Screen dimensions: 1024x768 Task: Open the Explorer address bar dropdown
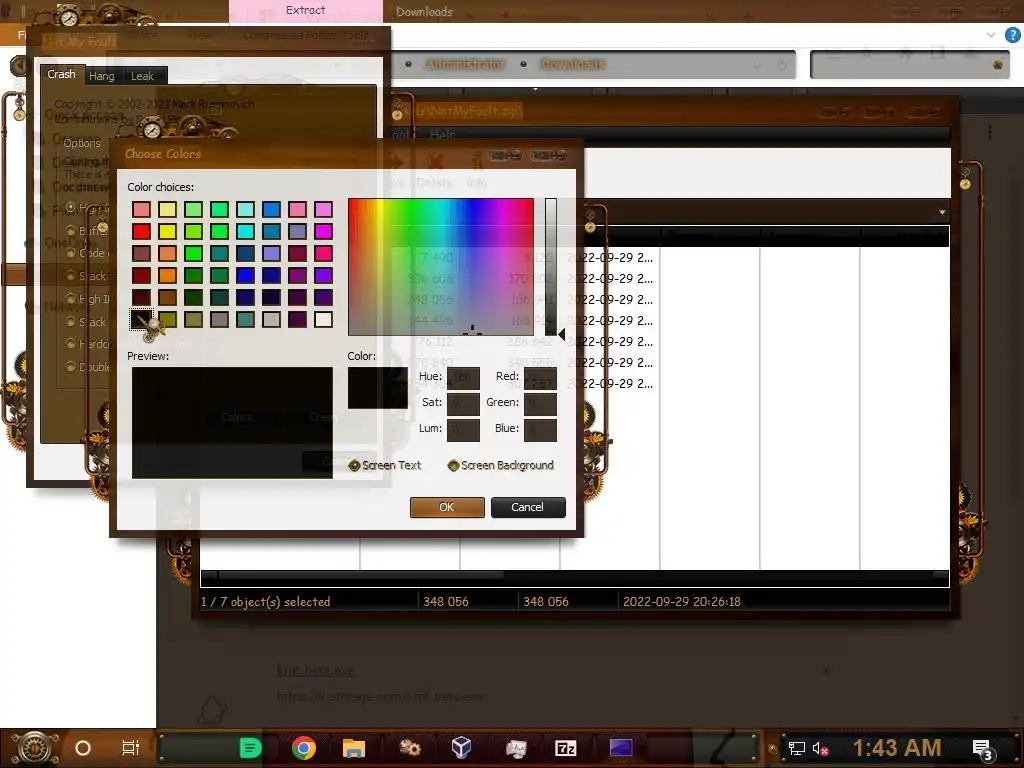tap(758, 65)
